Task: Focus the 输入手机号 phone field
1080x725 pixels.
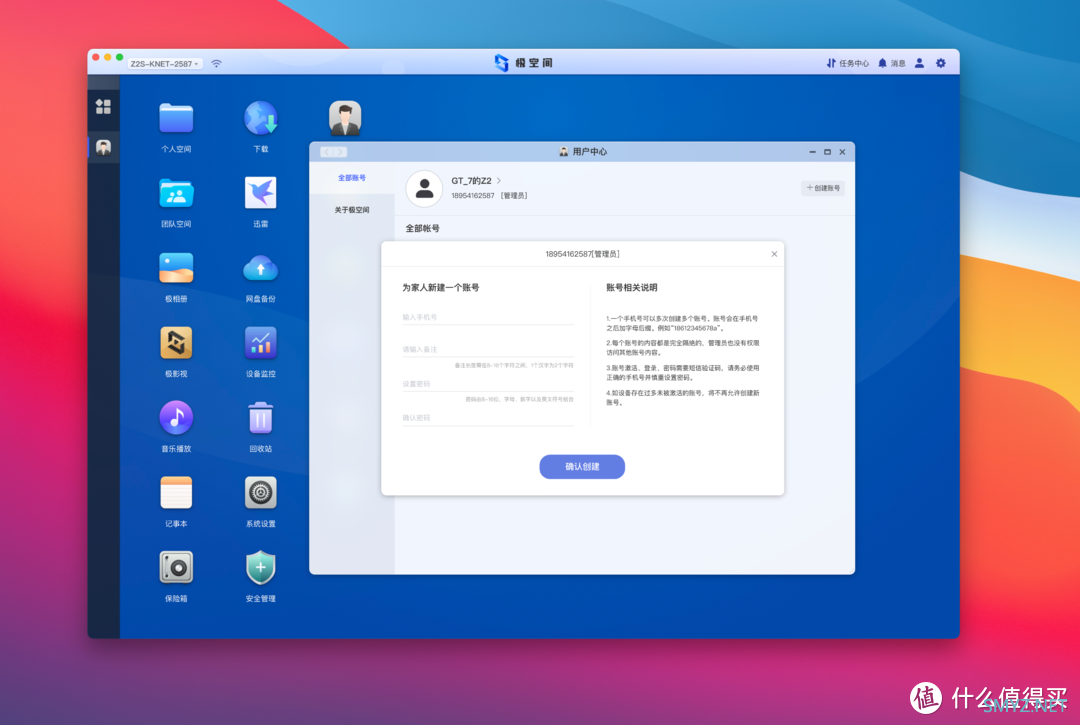Action: pos(488,317)
